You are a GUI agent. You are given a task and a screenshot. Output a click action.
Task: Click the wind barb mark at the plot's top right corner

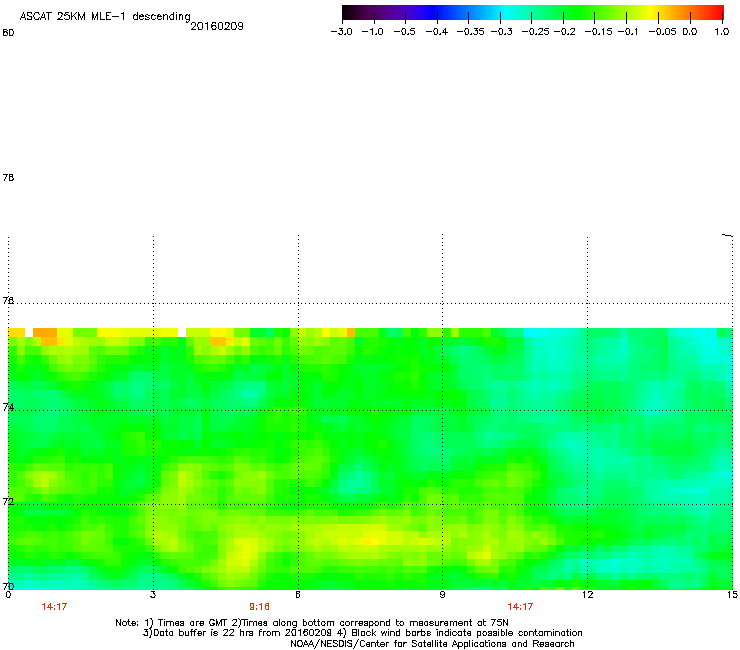[x=728, y=235]
